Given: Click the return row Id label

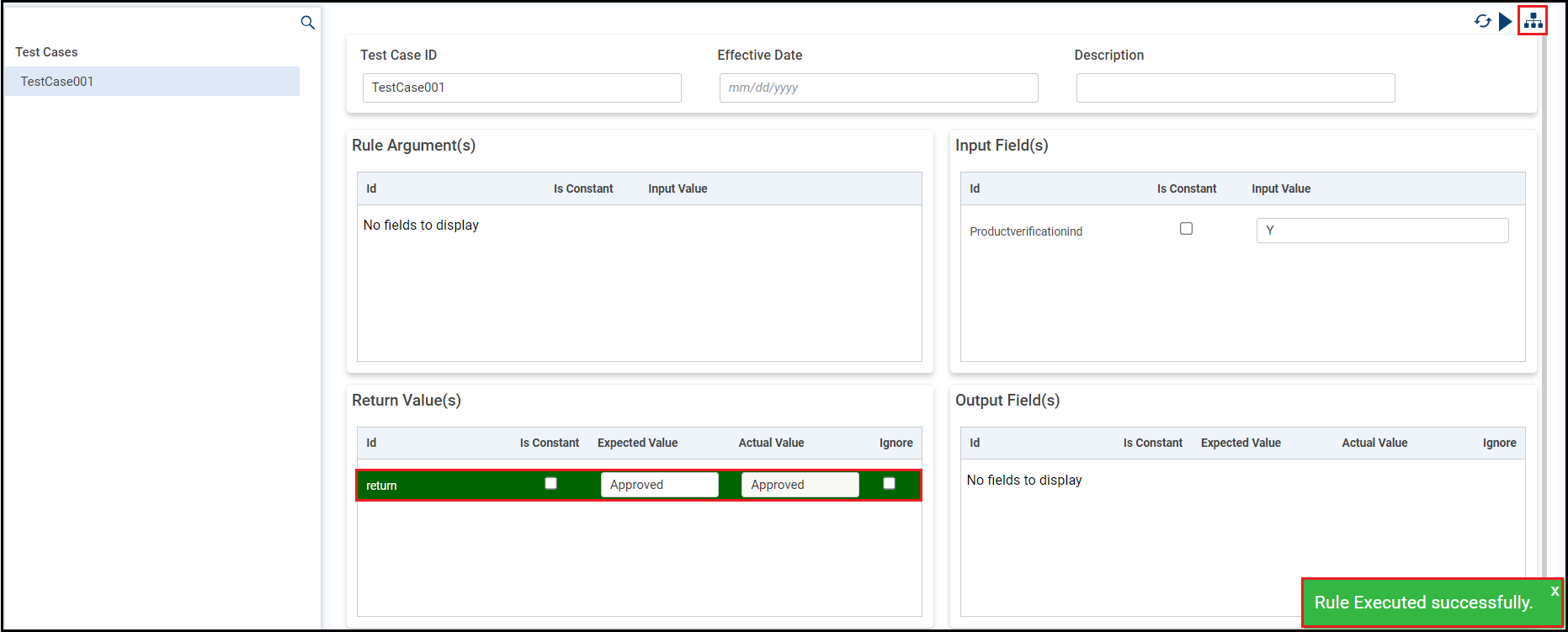Looking at the screenshot, I should pos(381,486).
